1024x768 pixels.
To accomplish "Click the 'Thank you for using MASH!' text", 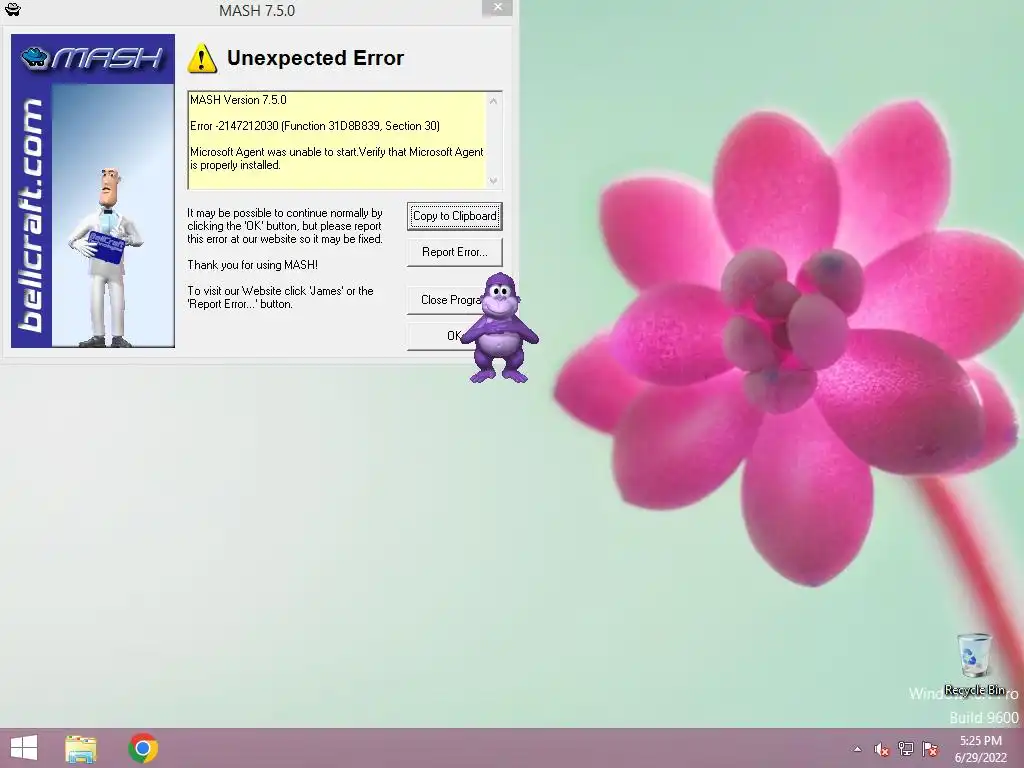I will tap(253, 265).
